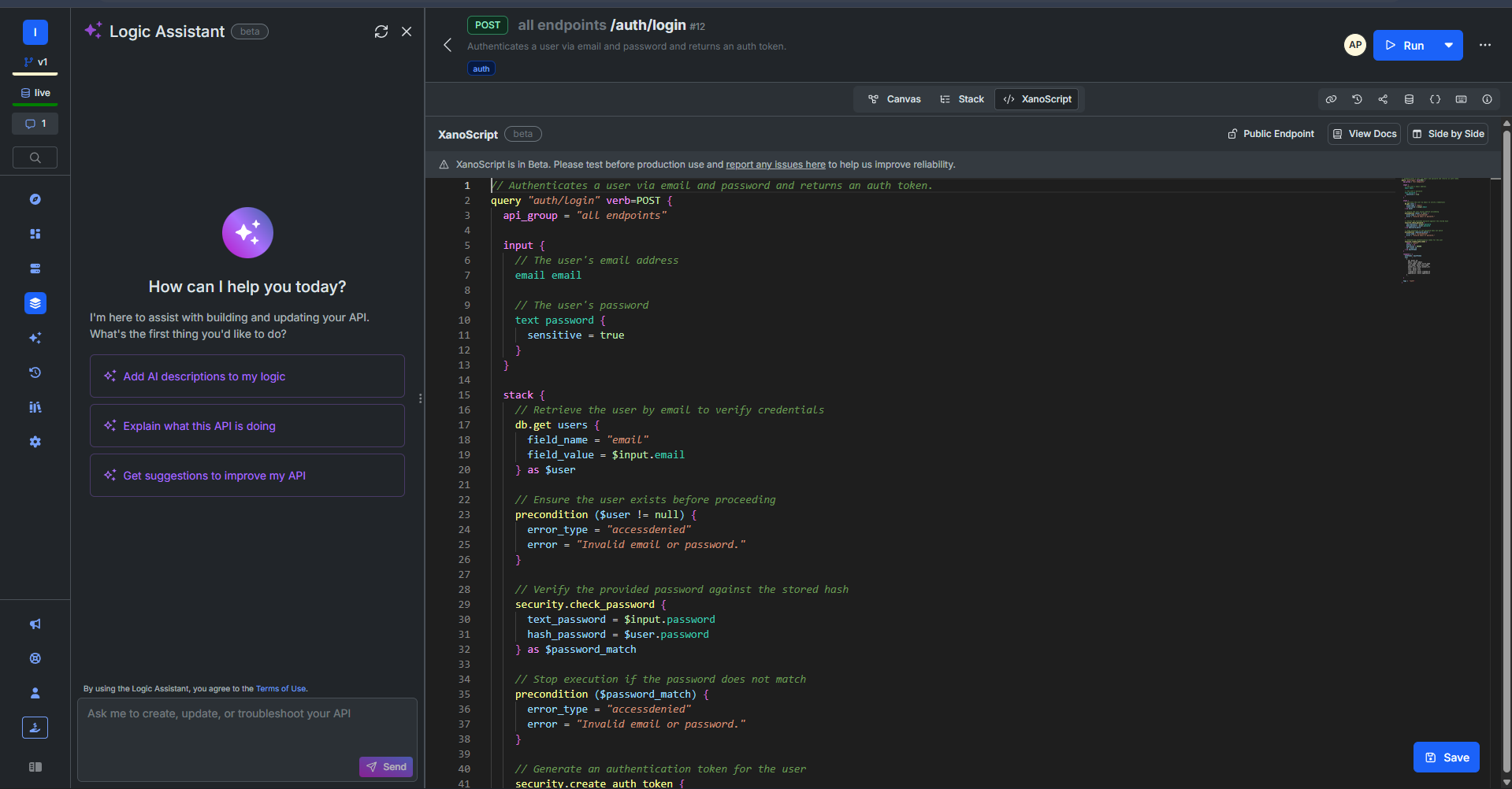1512x789 pixels.
Task: Collapse the endpoint panel with the back chevron
Action: pyautogui.click(x=448, y=45)
